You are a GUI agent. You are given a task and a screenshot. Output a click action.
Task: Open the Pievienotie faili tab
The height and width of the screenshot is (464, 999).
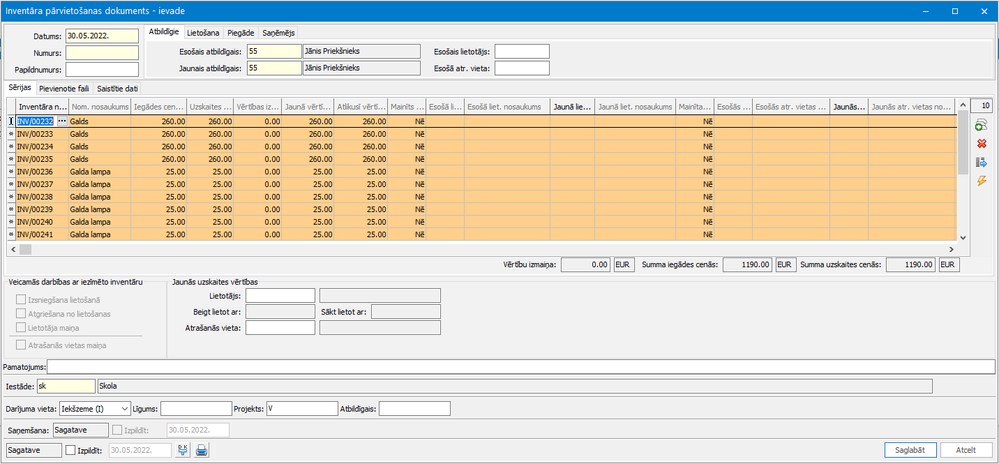coord(63,89)
